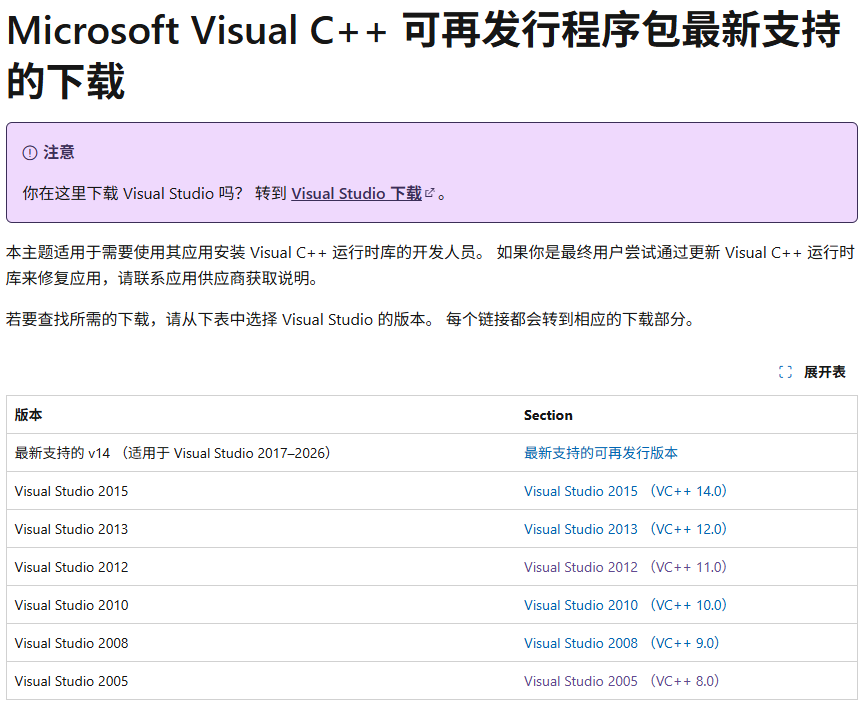Open Visual Studio 2005 (VC++ 8.0) link
This screenshot has height=711, width=861.
(621, 681)
